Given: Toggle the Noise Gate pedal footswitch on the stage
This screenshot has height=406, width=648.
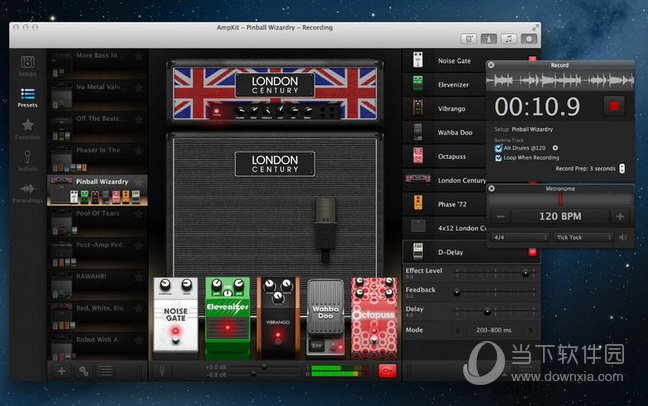Looking at the screenshot, I should (176, 341).
